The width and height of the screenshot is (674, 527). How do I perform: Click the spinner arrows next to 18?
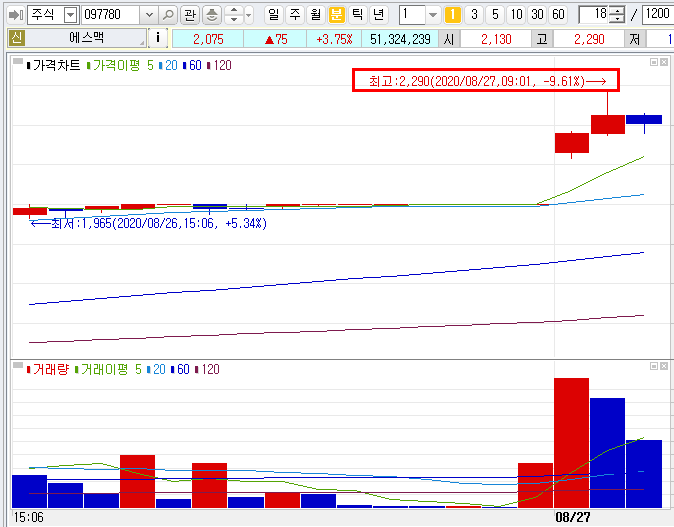tap(617, 15)
